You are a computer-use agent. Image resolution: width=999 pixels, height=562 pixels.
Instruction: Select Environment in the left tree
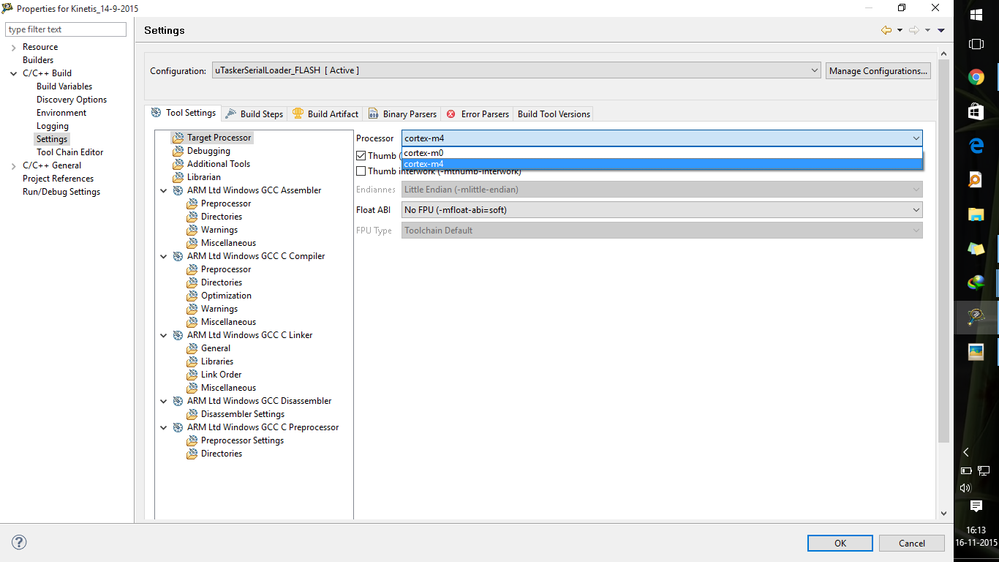pyautogui.click(x=61, y=113)
